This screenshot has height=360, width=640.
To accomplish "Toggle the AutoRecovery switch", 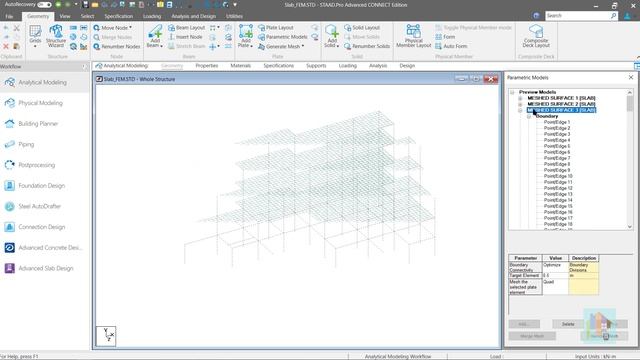I will (44, 5).
